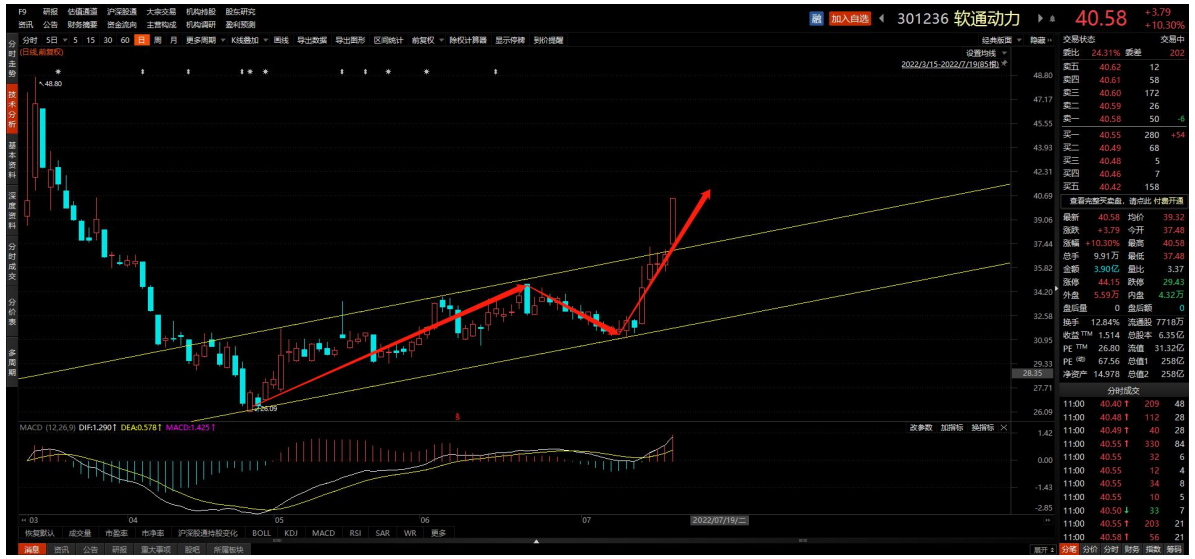This screenshot has height=559, width=1195.
Task: Select the BOLL indicator tab
Action: [x=261, y=533]
